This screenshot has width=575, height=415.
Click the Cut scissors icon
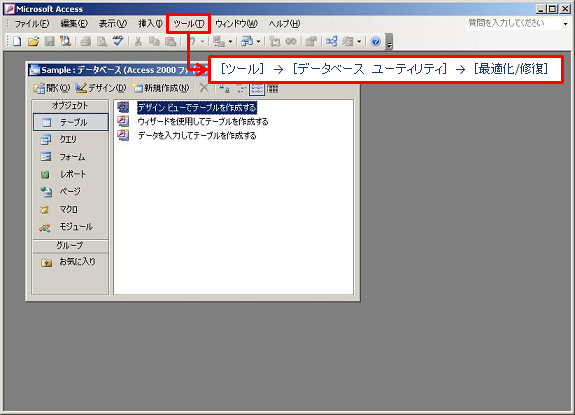[x=138, y=41]
